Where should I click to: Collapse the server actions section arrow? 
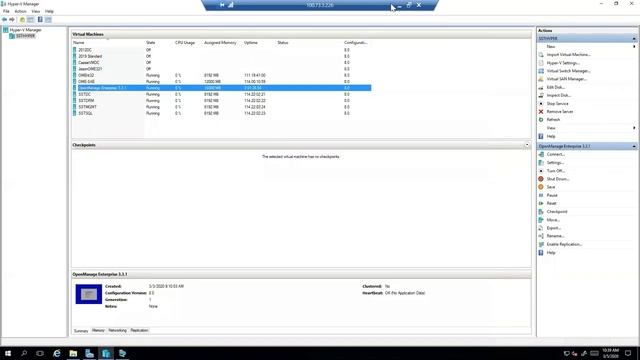pyautogui.click(x=634, y=38)
